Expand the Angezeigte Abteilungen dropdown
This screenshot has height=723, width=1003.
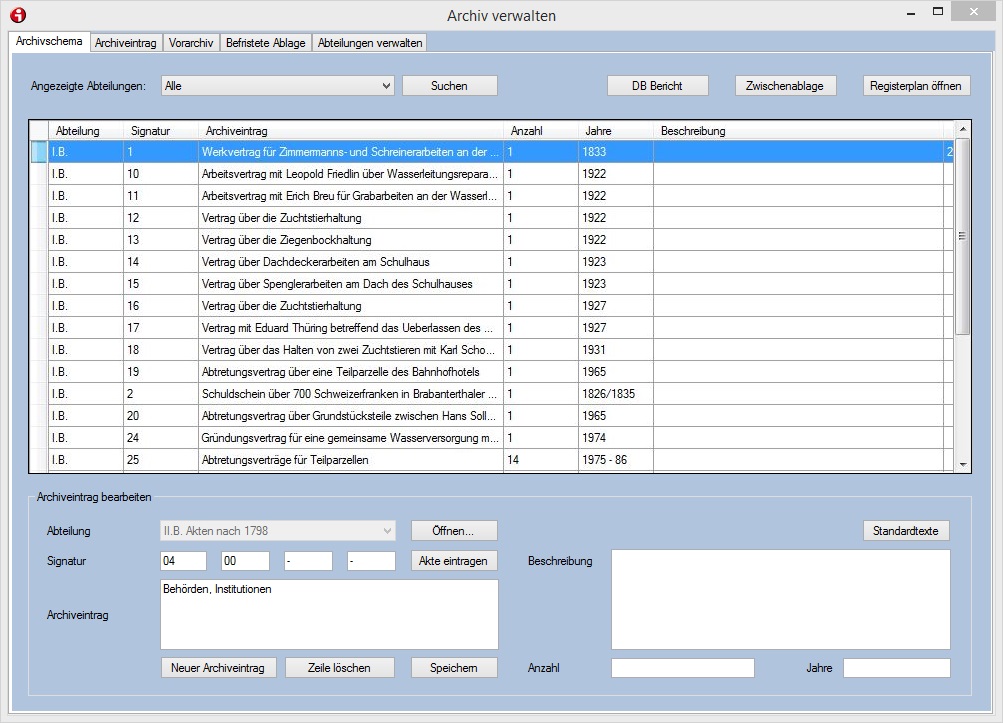tap(386, 86)
